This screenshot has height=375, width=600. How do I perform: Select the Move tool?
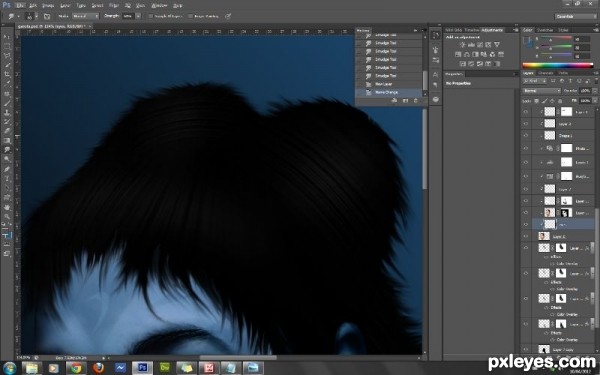tap(7, 37)
